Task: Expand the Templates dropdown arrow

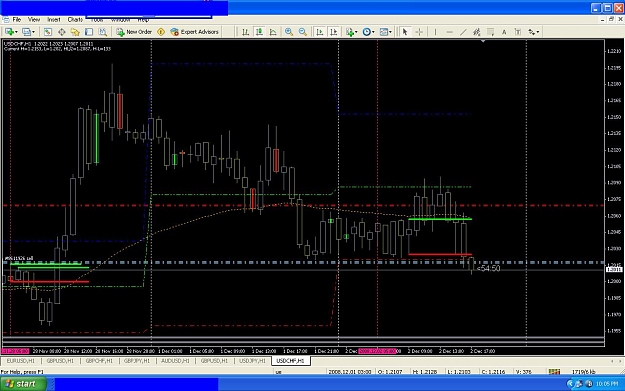Action: [x=390, y=32]
